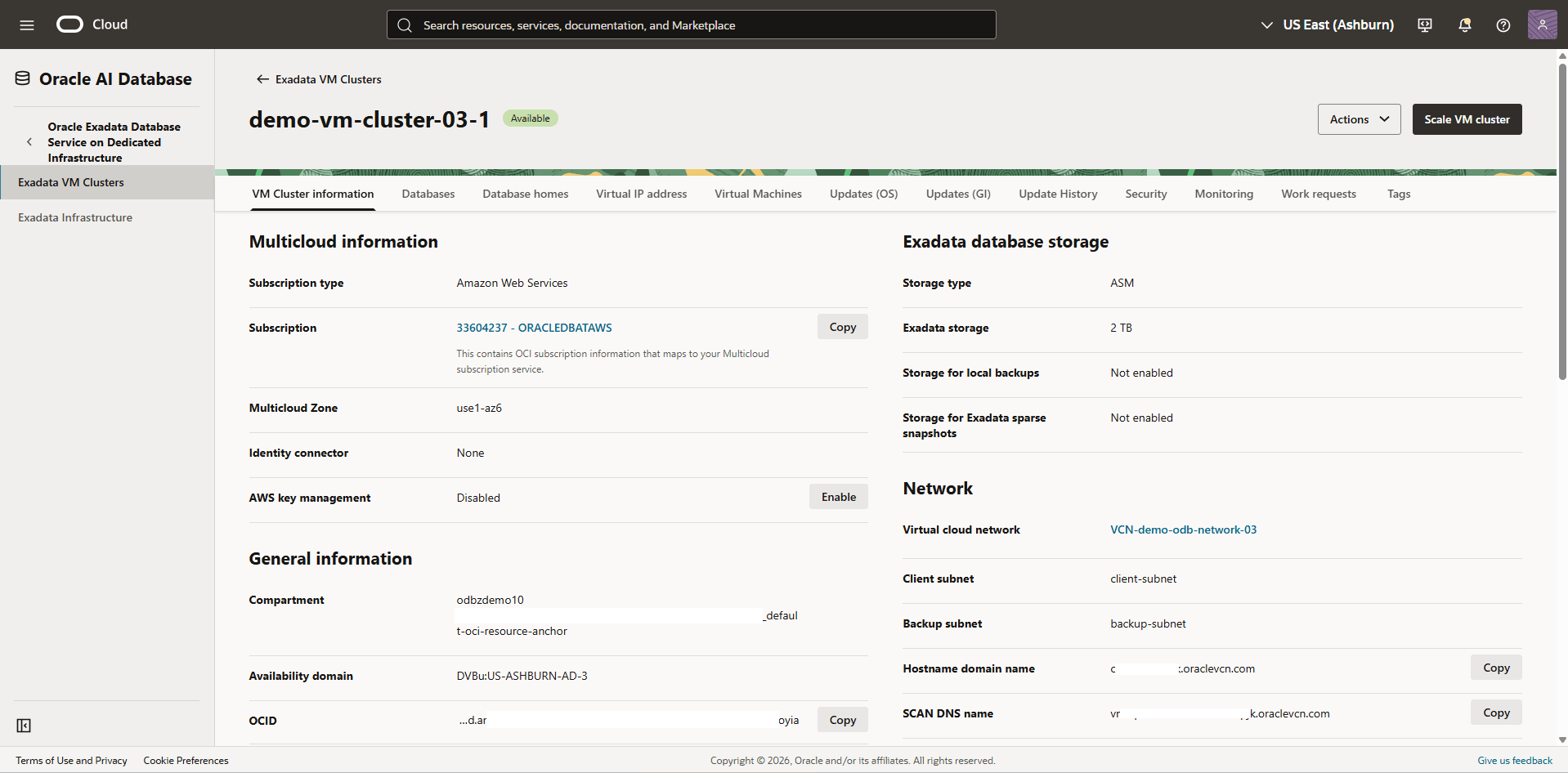The height and width of the screenshot is (773, 1568).
Task: Open the Actions dropdown
Action: (x=1360, y=119)
